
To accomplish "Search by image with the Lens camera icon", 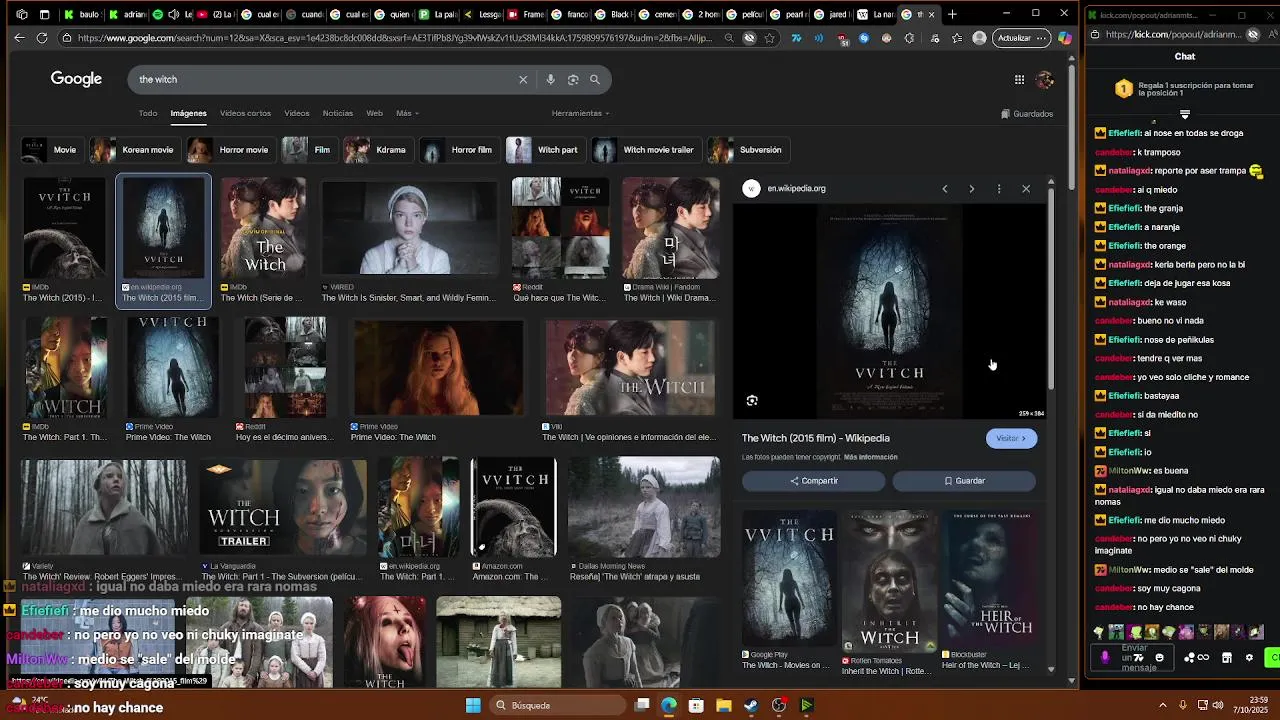I will point(573,80).
